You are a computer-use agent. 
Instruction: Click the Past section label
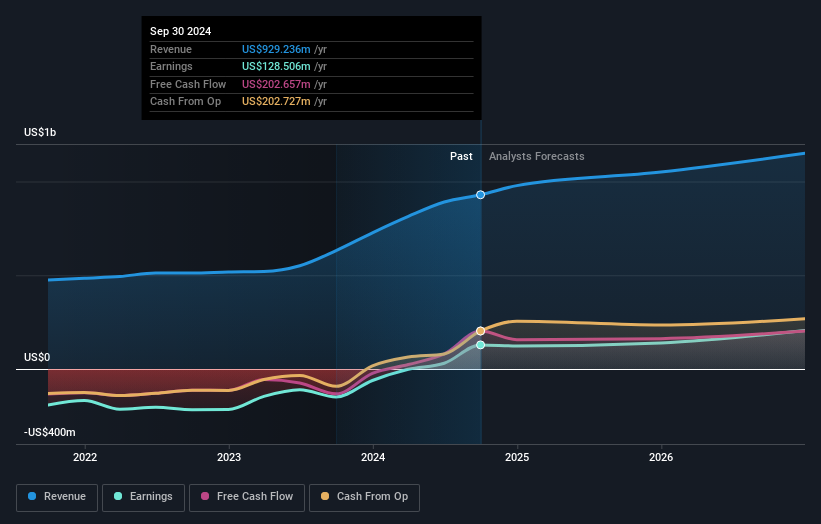point(461,156)
